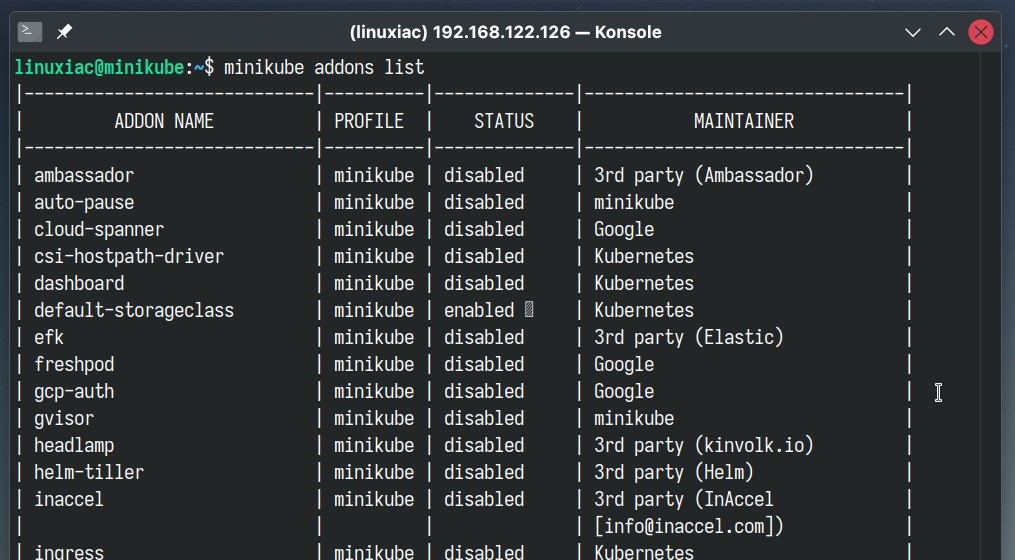Click the 'disabled' status in ambassador row

pos(484,175)
